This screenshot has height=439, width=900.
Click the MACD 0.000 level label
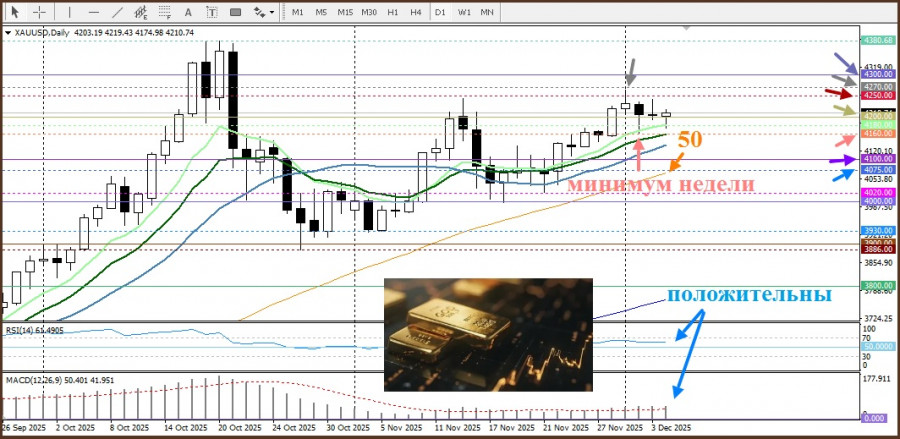click(x=874, y=418)
